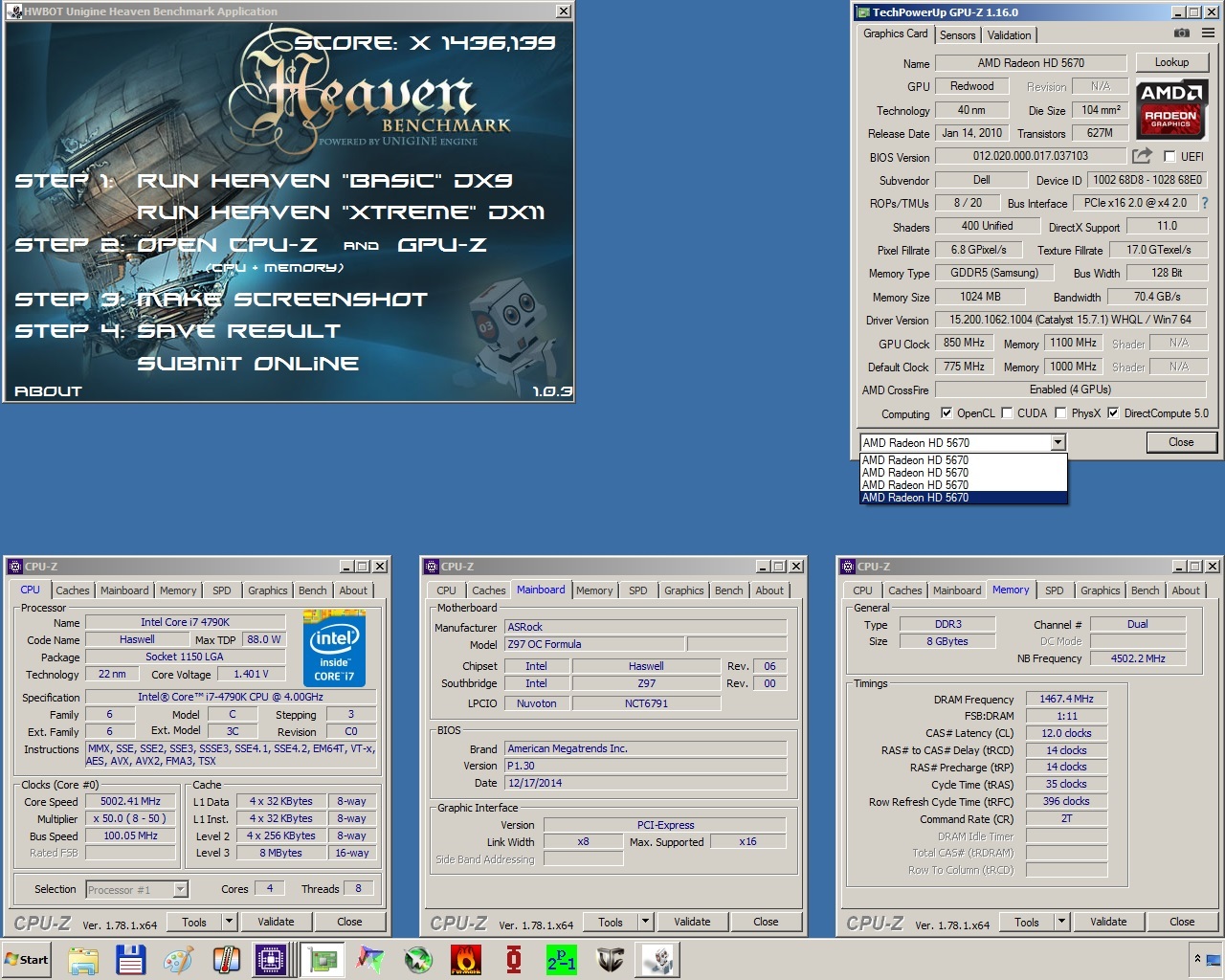1225x980 pixels.
Task: Click the AMD Radeon Graphics logo
Action: 1172,107
